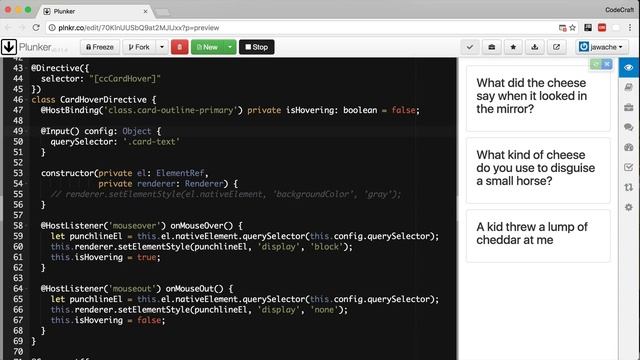Screen dimensions: 640x360
Task: Click CardHoverDirective class name in editor
Action: pyautogui.click(x=103, y=100)
